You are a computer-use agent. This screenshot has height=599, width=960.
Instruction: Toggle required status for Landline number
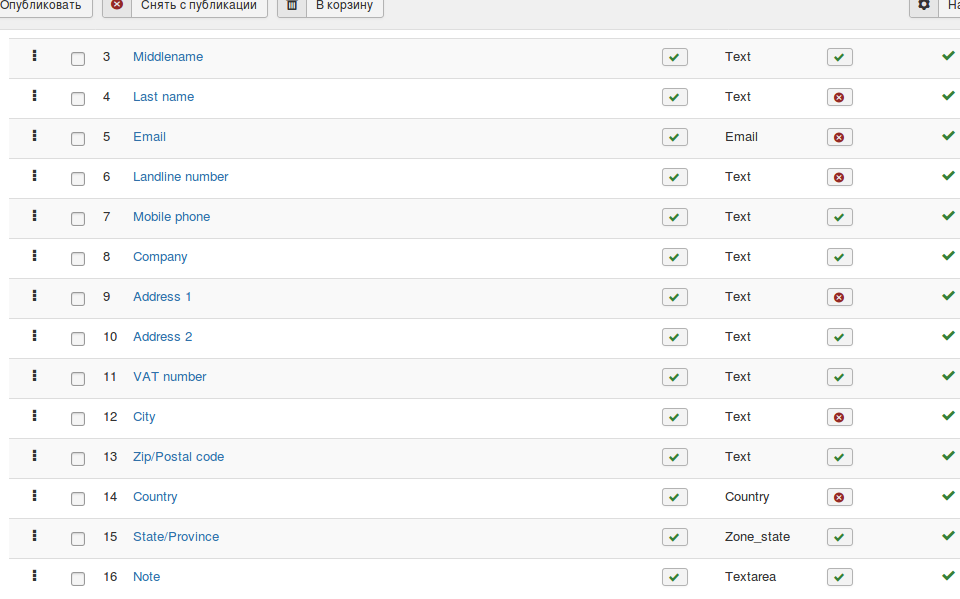[x=839, y=177]
